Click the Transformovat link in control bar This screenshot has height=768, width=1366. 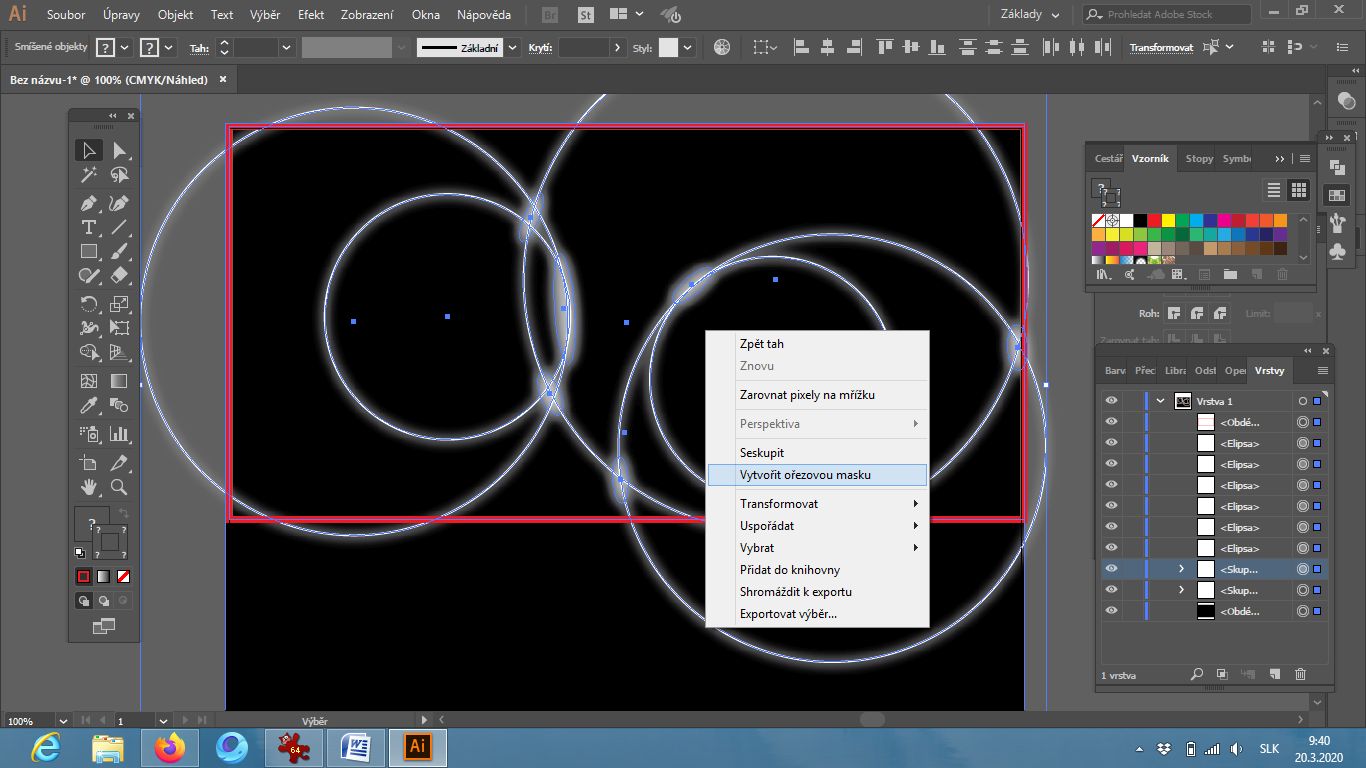click(x=1162, y=47)
